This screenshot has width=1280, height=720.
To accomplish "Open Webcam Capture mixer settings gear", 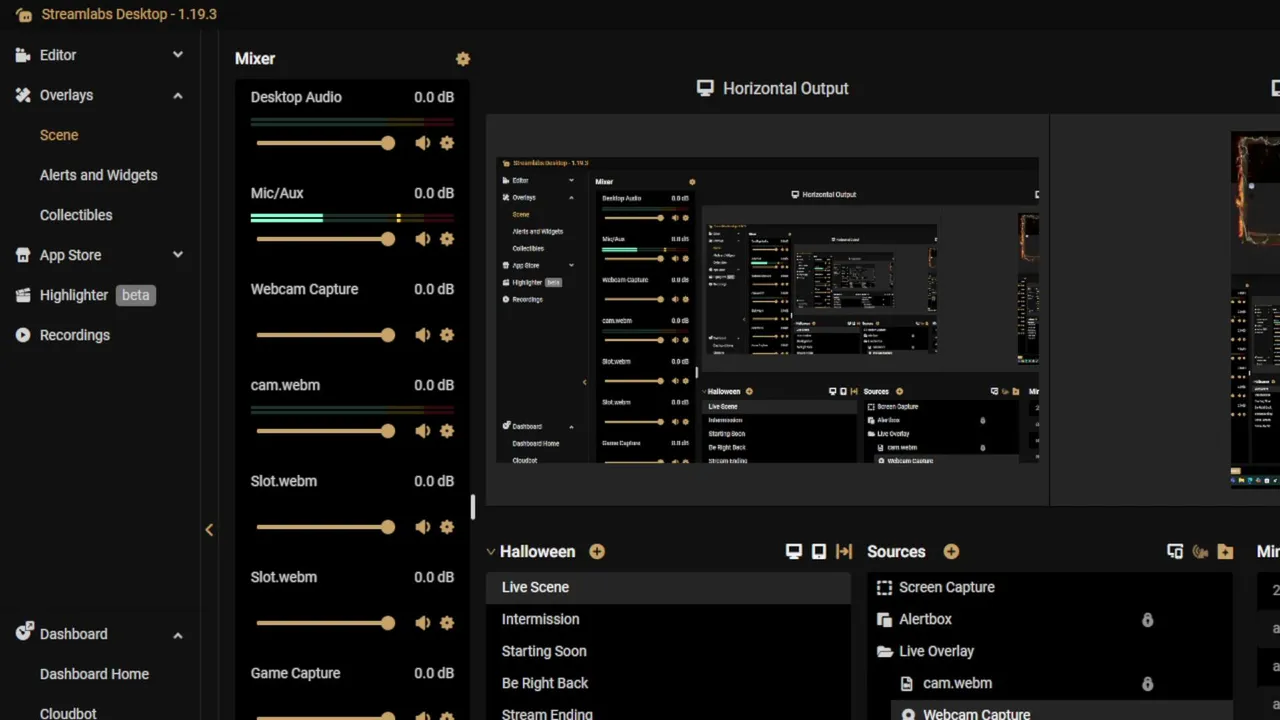I will point(447,335).
